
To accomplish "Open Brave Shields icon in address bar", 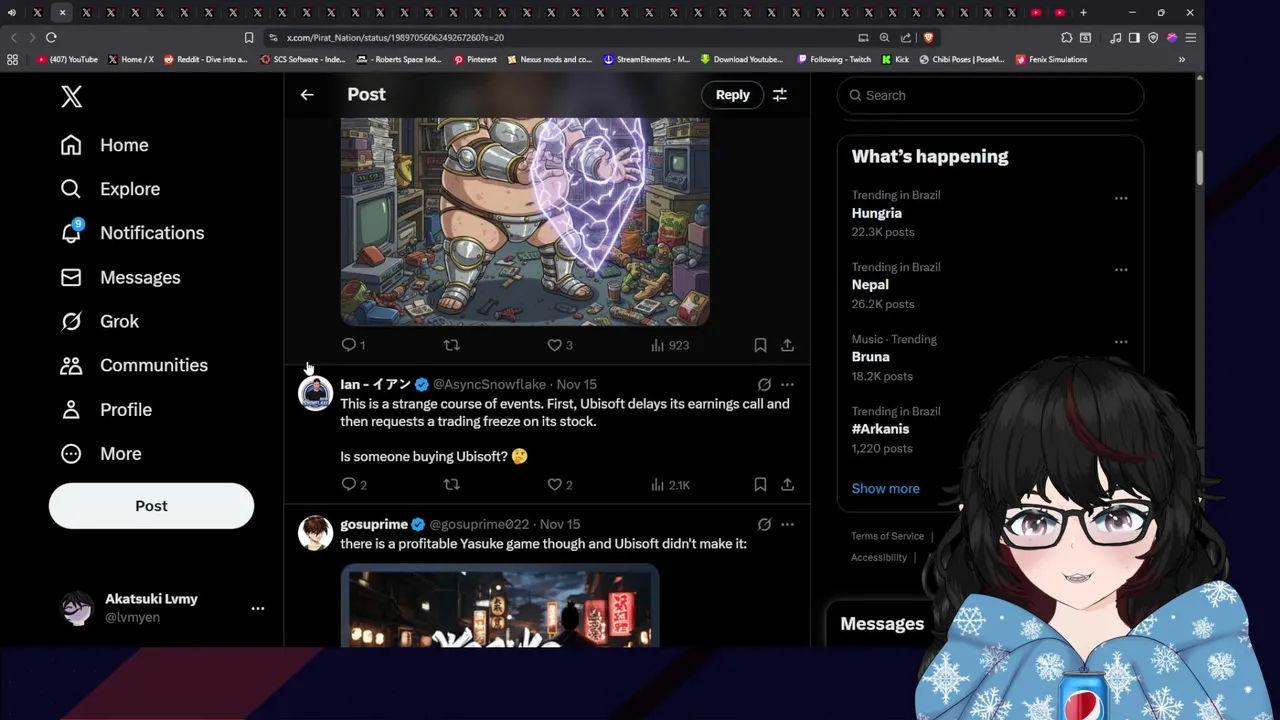I will [928, 38].
